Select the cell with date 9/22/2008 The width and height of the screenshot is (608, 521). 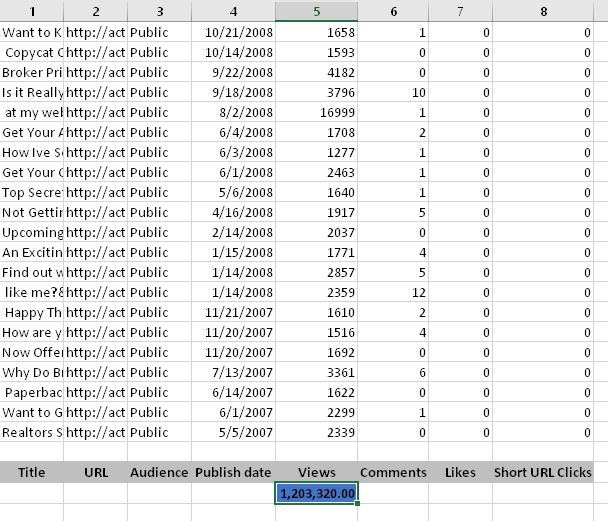(x=233, y=72)
